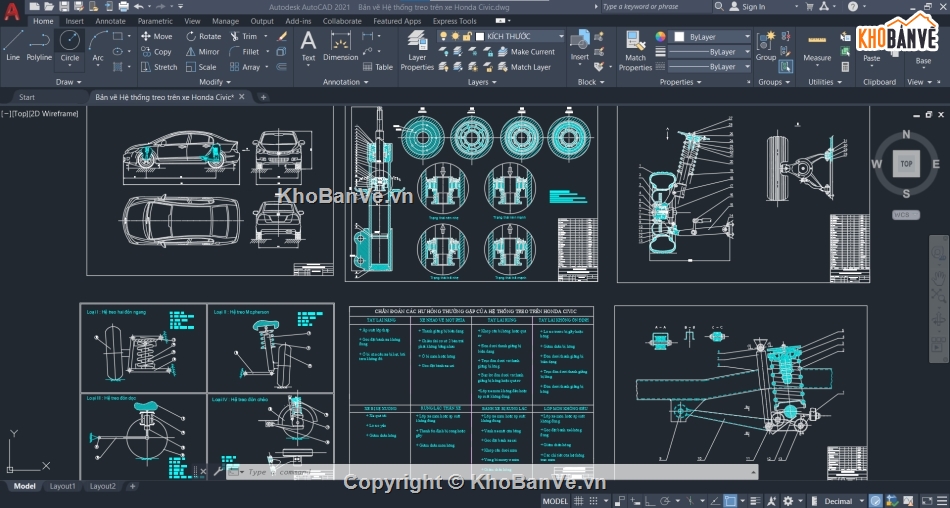Add a new layout tab with plus
This screenshot has width=950, height=508.
pos(132,486)
